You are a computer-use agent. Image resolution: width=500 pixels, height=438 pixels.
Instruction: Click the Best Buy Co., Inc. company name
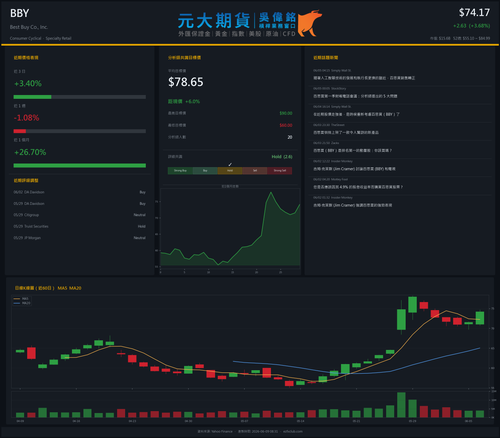click(x=29, y=27)
